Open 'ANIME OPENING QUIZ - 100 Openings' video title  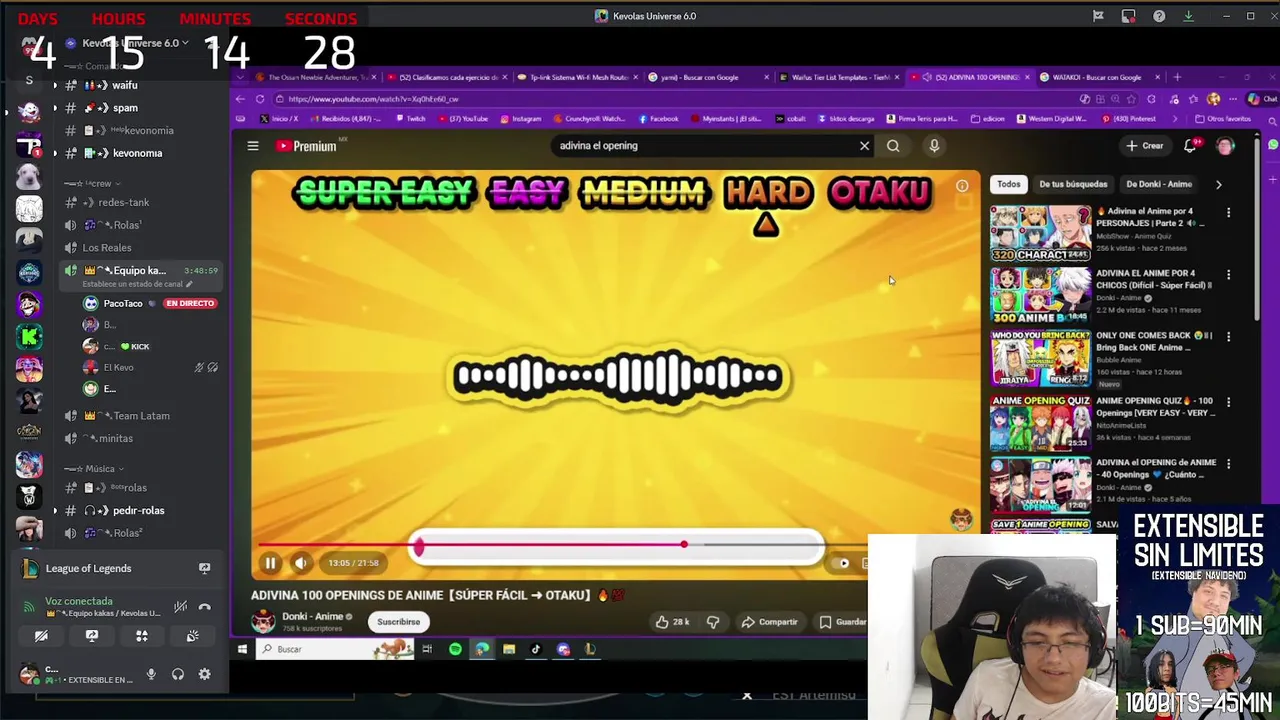point(1154,406)
